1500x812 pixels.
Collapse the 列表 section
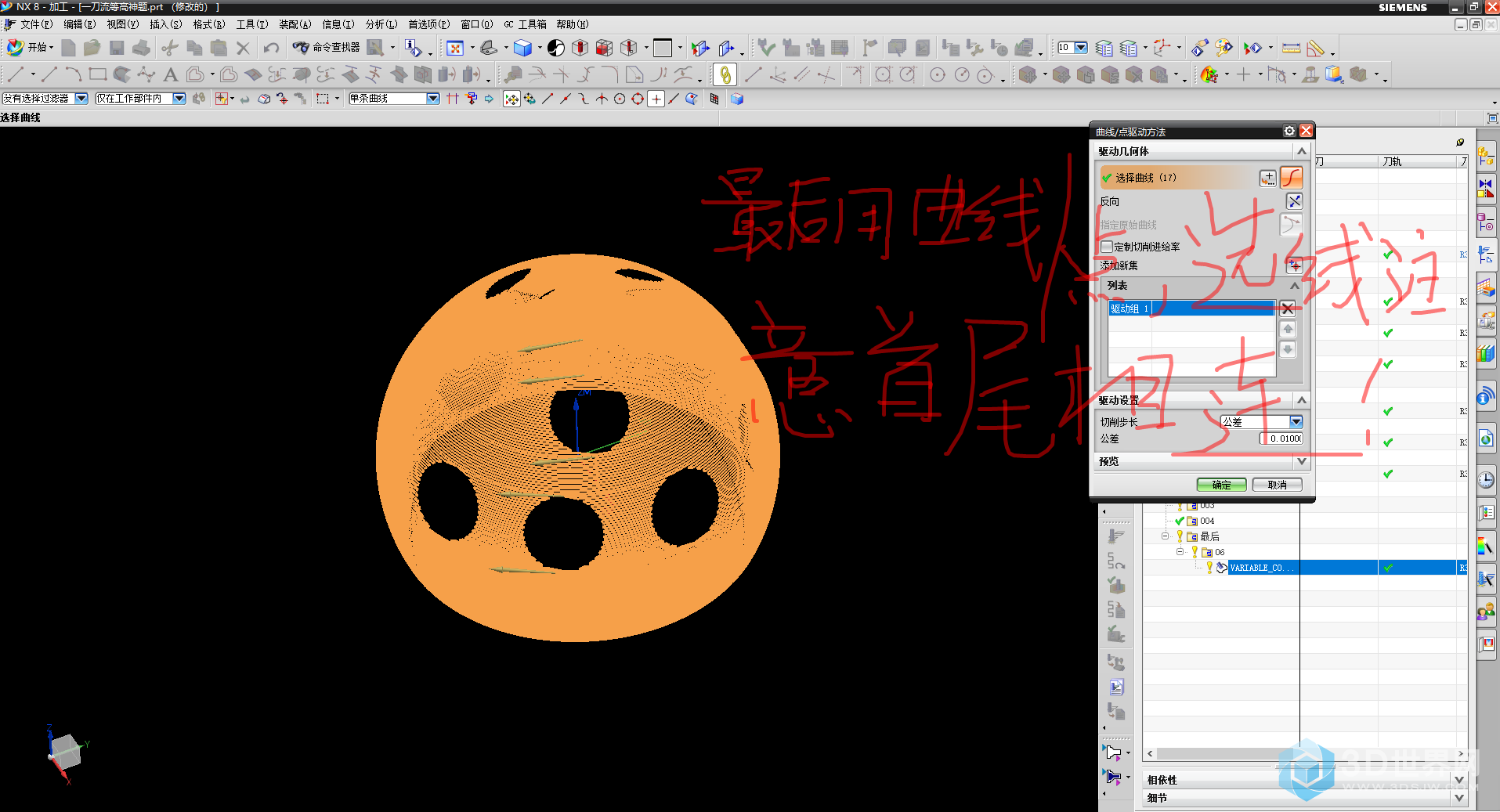point(1295,286)
